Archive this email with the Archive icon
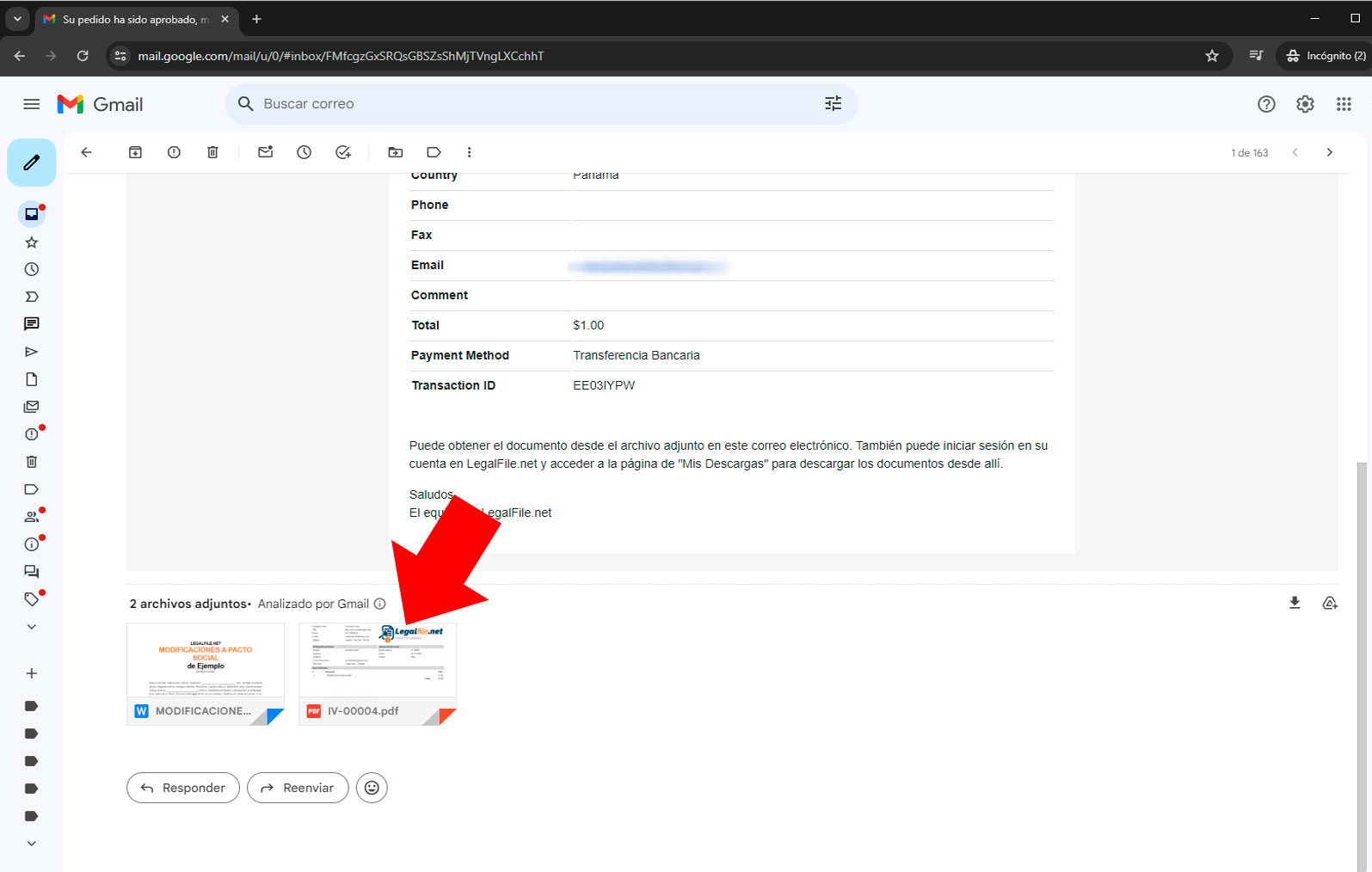This screenshot has height=872, width=1372. (135, 152)
